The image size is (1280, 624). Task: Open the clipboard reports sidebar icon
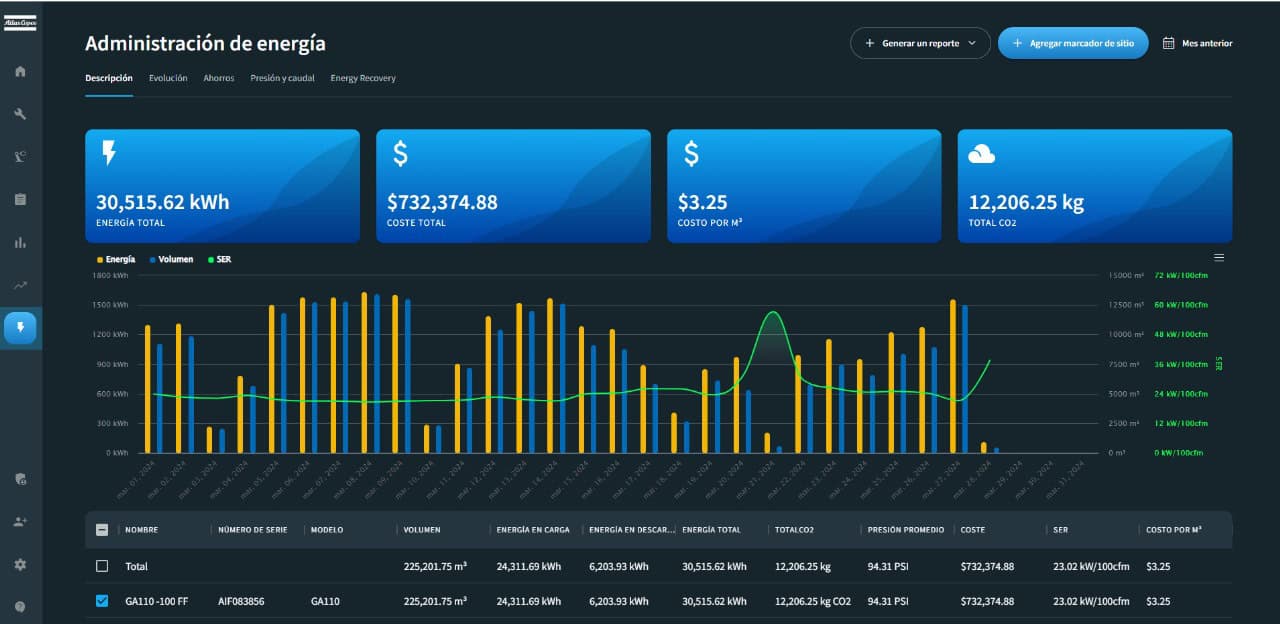point(20,199)
